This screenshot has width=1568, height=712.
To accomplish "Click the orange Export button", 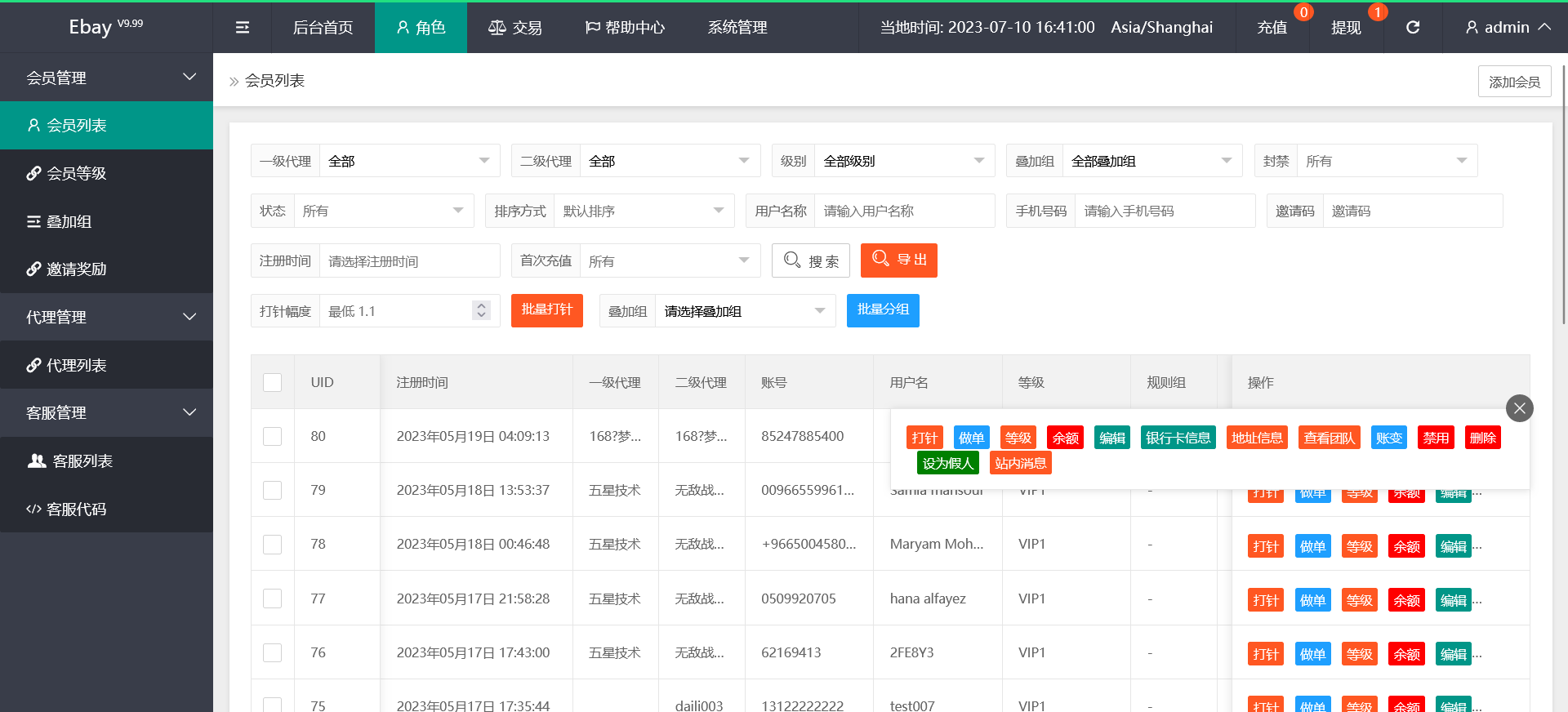I will click(898, 260).
